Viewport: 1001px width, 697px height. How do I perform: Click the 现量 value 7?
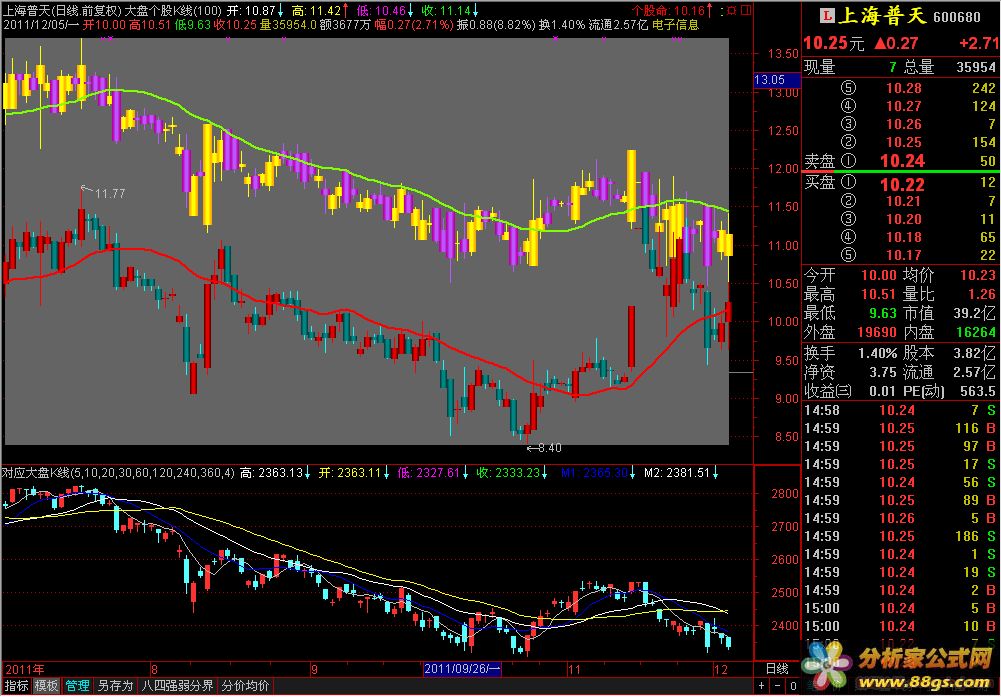[892, 67]
